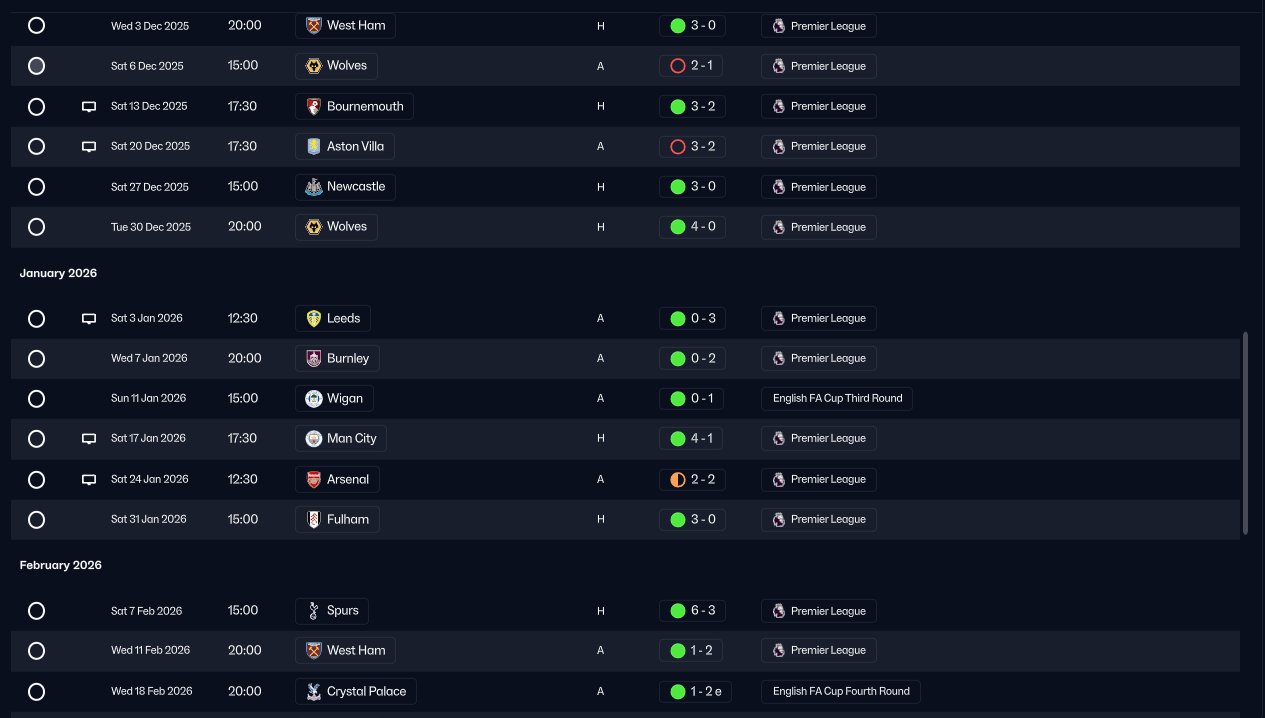This screenshot has width=1265, height=718.
Task: Open English FA Cup Fourth Round competition
Action: pyautogui.click(x=841, y=691)
